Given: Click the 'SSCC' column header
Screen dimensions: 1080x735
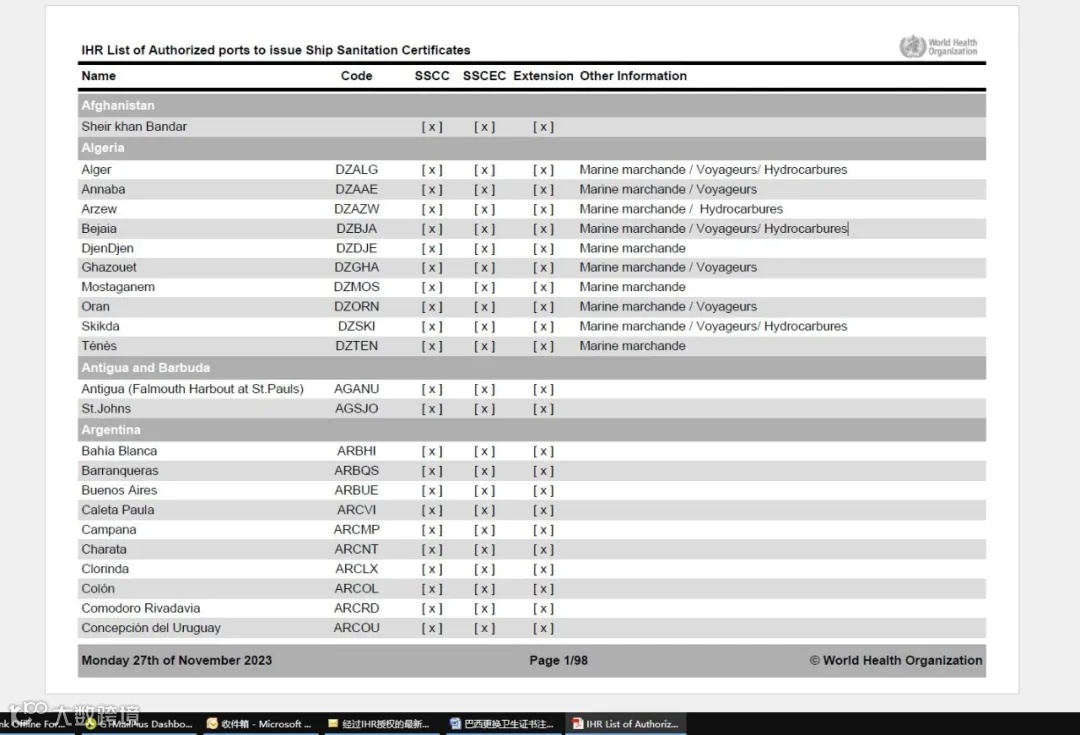Looking at the screenshot, I should point(432,76).
